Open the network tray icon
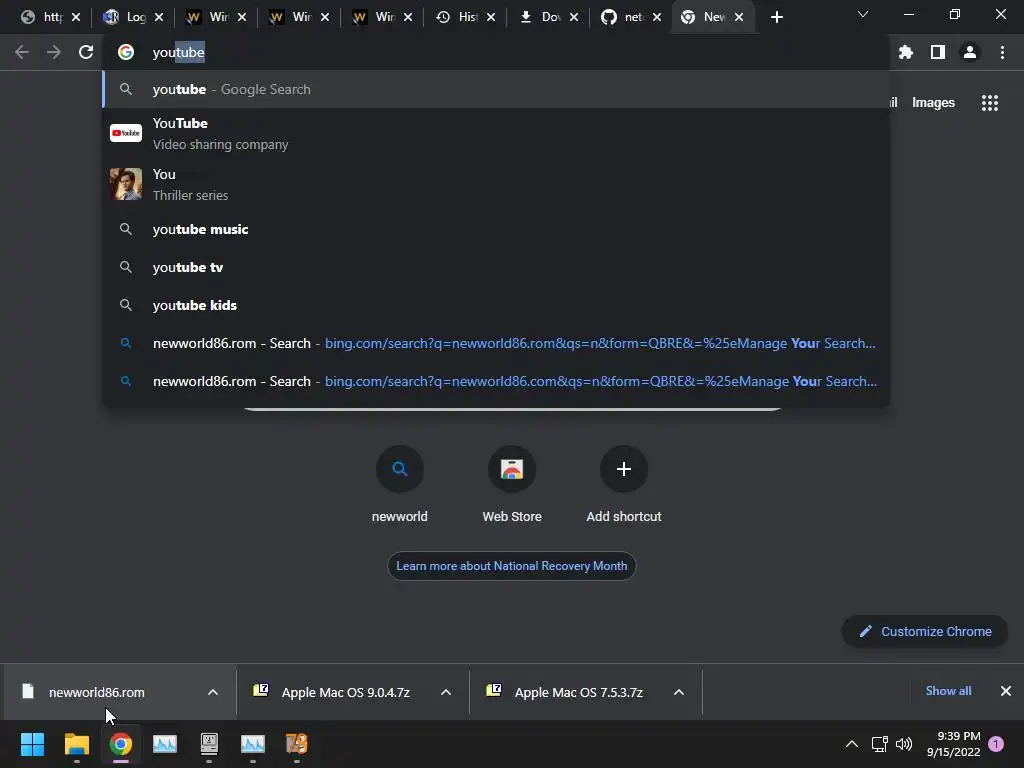 (x=879, y=744)
